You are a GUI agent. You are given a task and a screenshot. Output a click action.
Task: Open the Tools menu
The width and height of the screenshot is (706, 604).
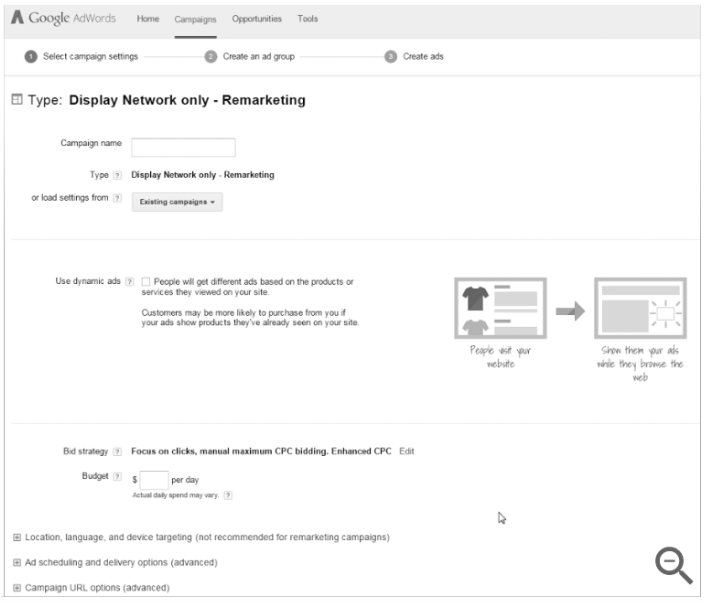click(x=307, y=19)
